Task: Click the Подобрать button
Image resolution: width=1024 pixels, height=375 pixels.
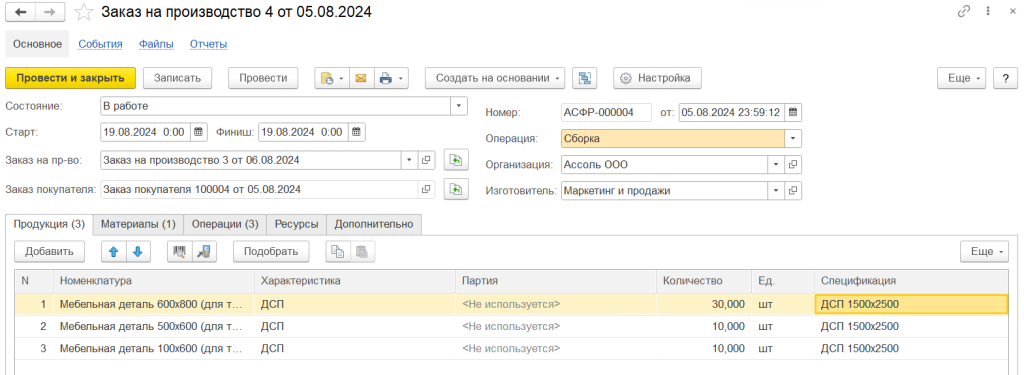Action: pyautogui.click(x=271, y=252)
